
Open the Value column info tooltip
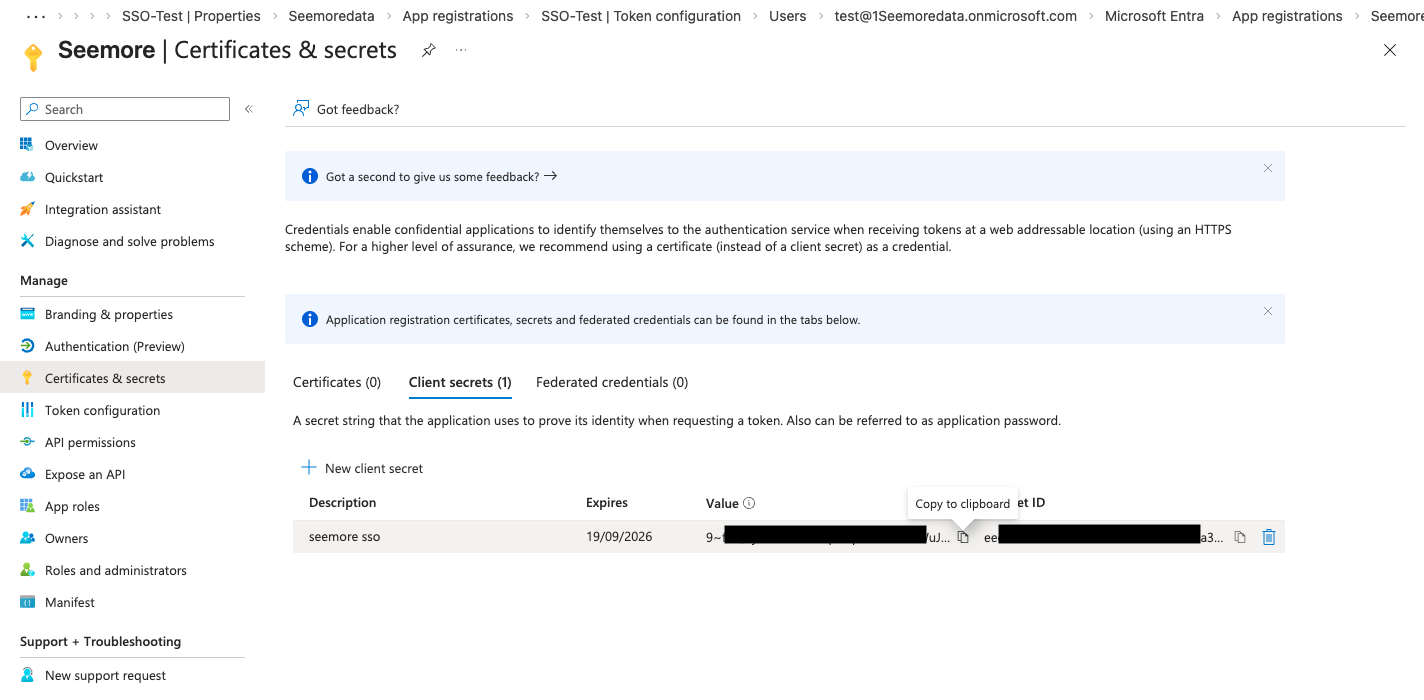pyautogui.click(x=751, y=503)
